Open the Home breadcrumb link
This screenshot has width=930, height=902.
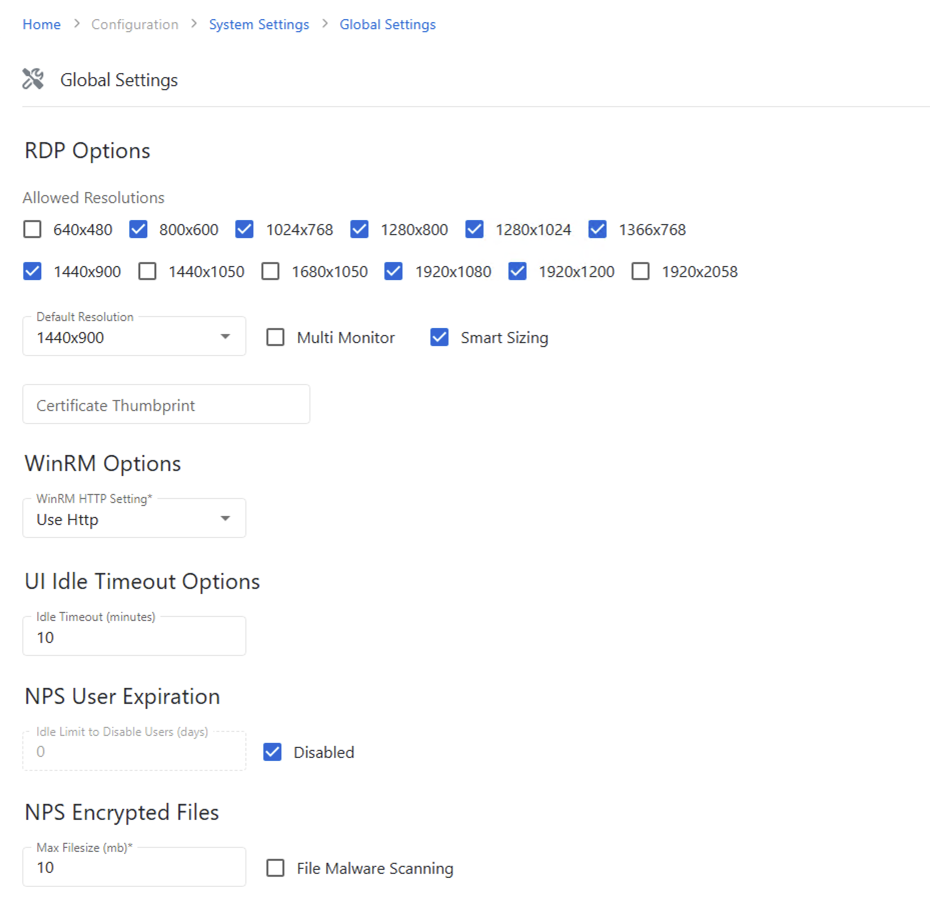[x=41, y=24]
